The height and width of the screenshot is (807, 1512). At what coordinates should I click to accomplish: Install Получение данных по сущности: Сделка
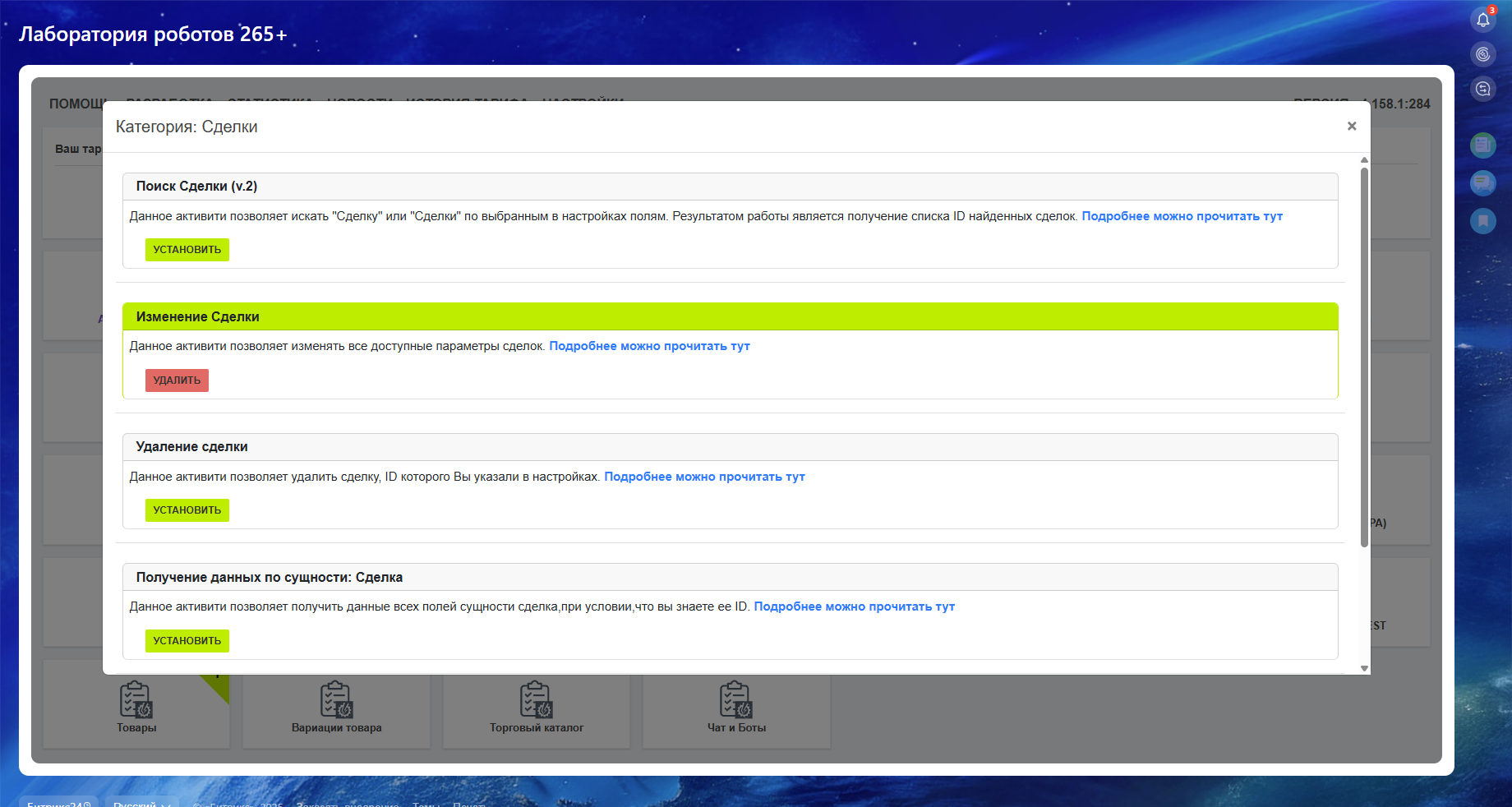(x=187, y=641)
